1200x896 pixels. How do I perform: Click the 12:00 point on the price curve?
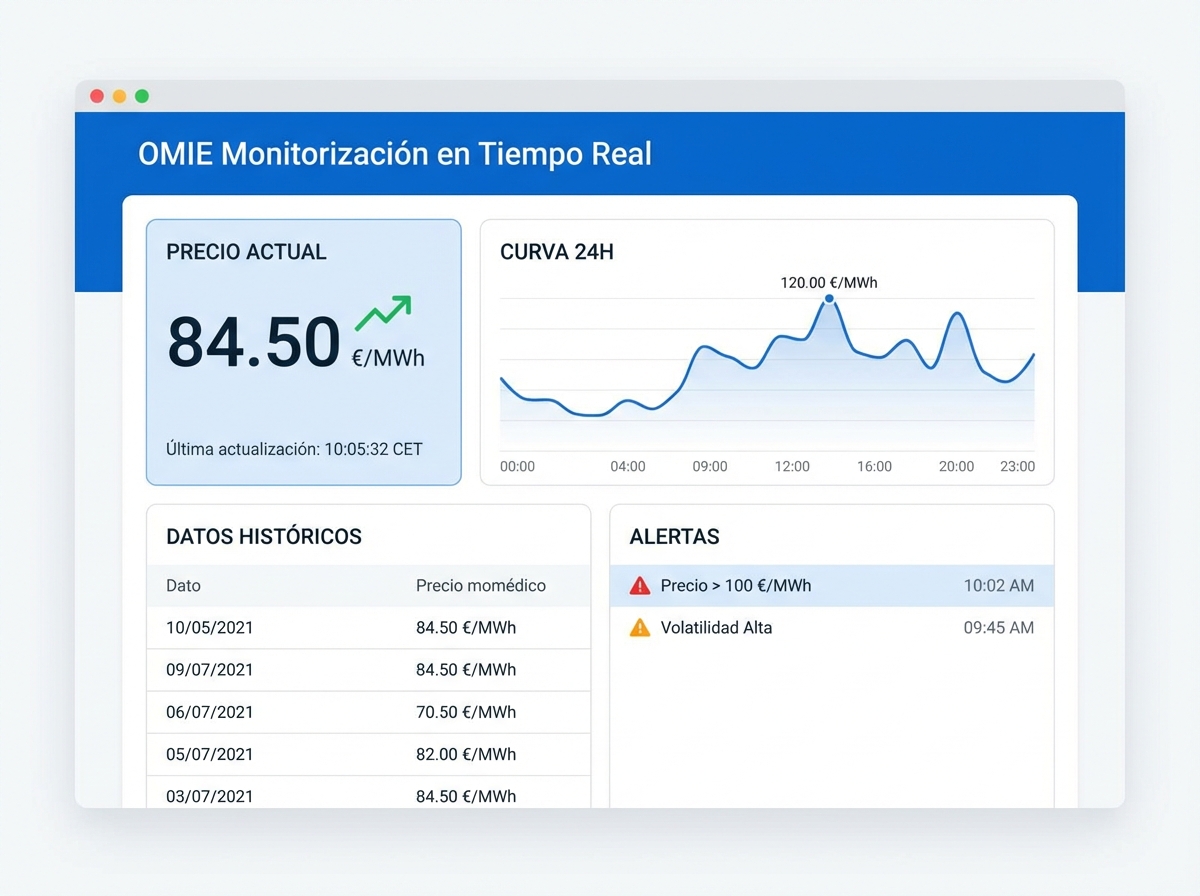click(791, 340)
